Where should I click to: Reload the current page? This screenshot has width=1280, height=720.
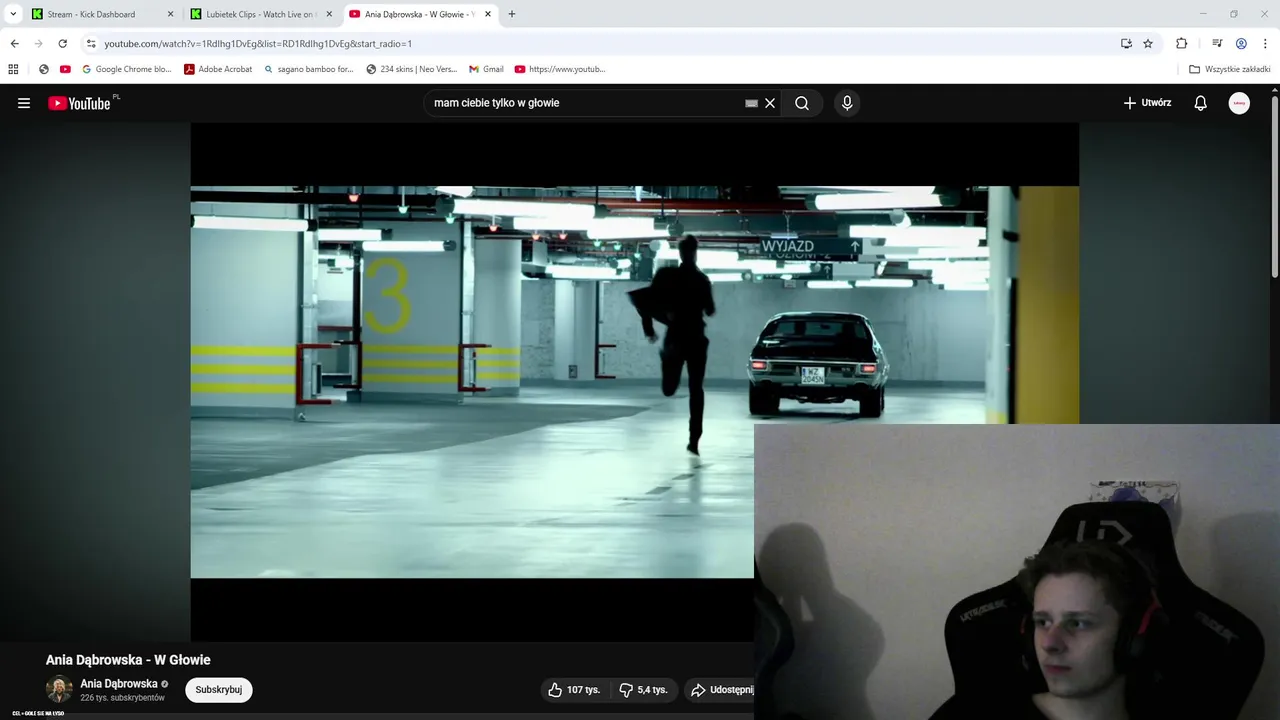point(62,44)
